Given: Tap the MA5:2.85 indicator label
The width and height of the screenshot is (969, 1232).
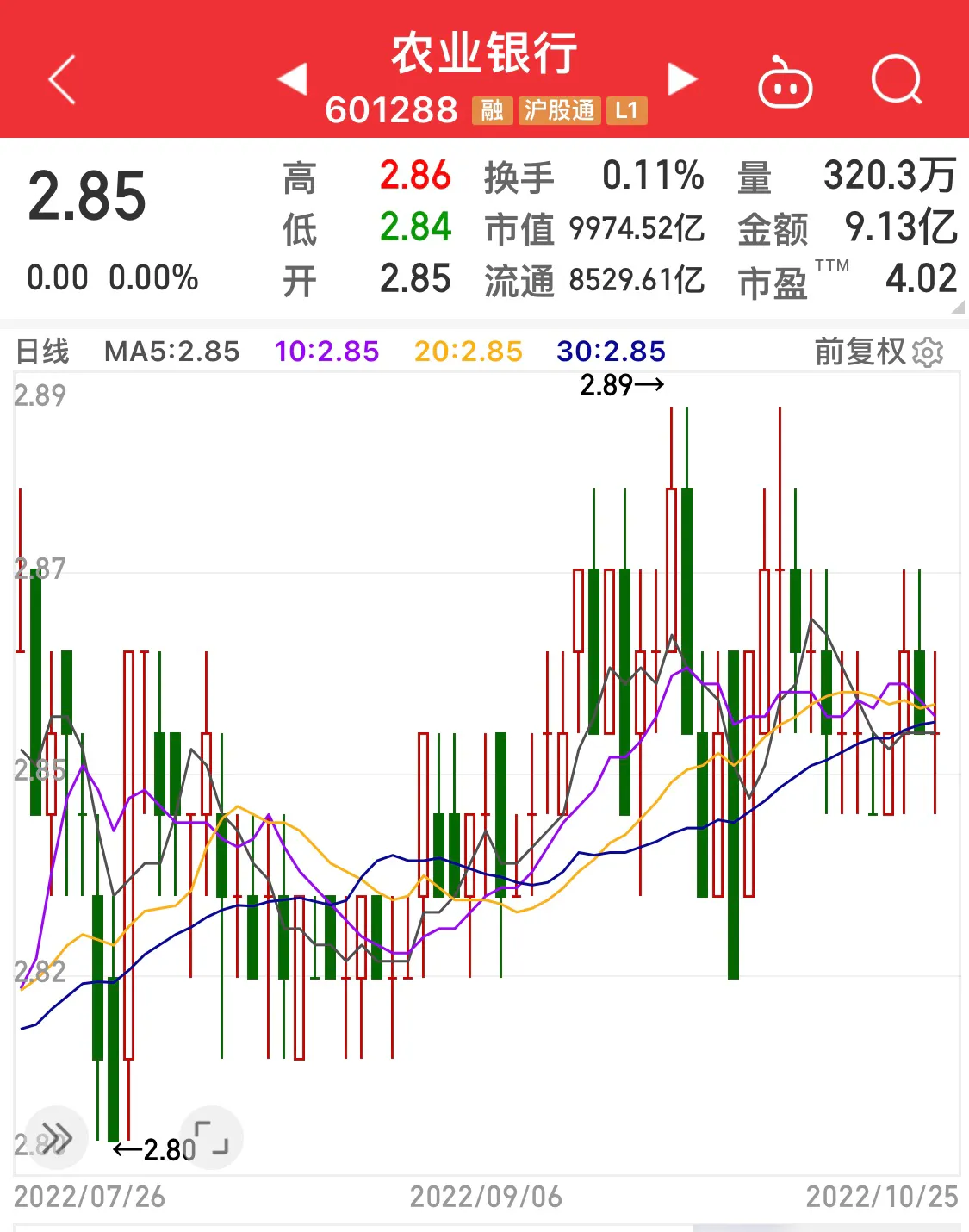Looking at the screenshot, I should click(172, 352).
